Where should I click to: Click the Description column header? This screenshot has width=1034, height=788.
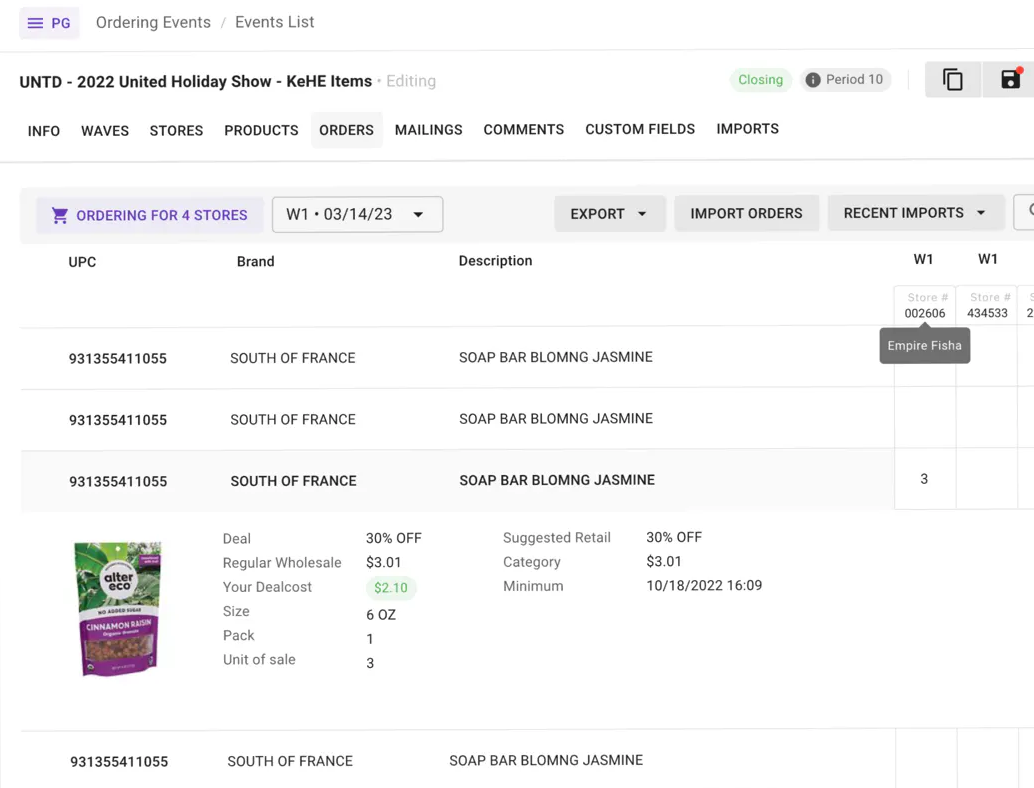pos(495,260)
